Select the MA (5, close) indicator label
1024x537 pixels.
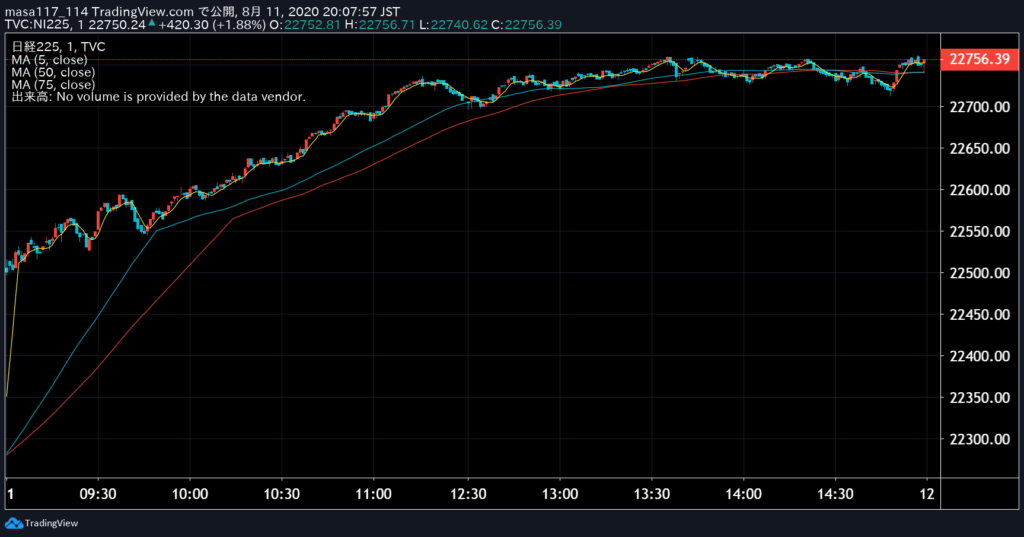pos(49,59)
